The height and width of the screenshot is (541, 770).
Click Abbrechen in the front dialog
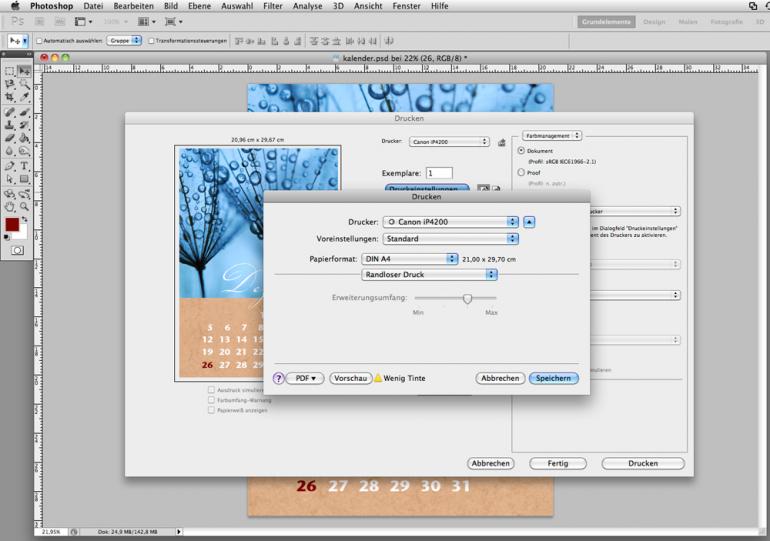coord(500,378)
